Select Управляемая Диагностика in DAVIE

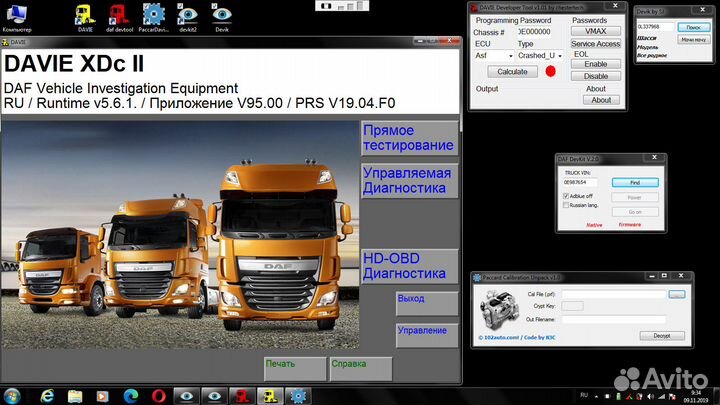point(409,180)
